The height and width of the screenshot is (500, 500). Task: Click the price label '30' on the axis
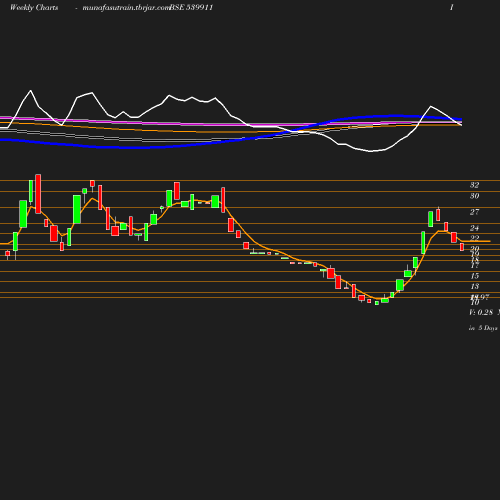(x=475, y=196)
